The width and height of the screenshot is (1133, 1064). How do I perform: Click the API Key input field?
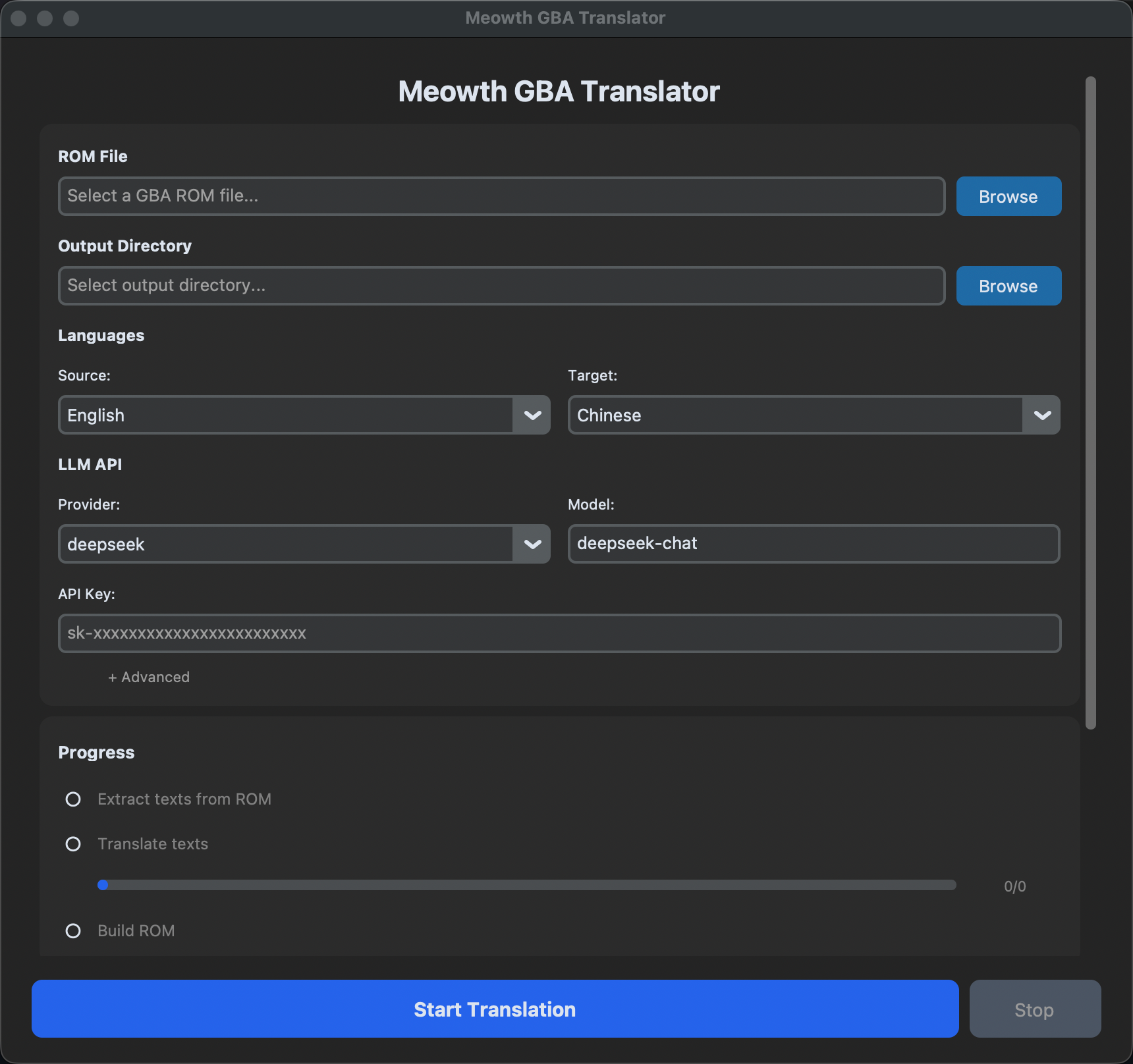click(560, 633)
